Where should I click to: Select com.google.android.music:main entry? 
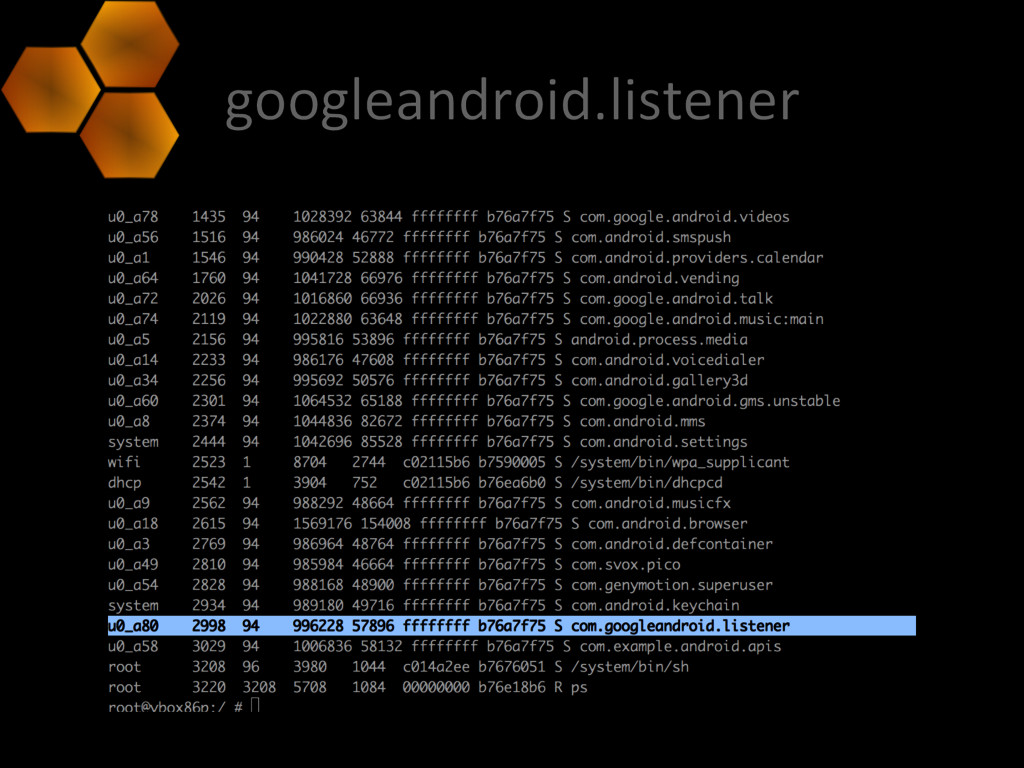click(x=701, y=319)
